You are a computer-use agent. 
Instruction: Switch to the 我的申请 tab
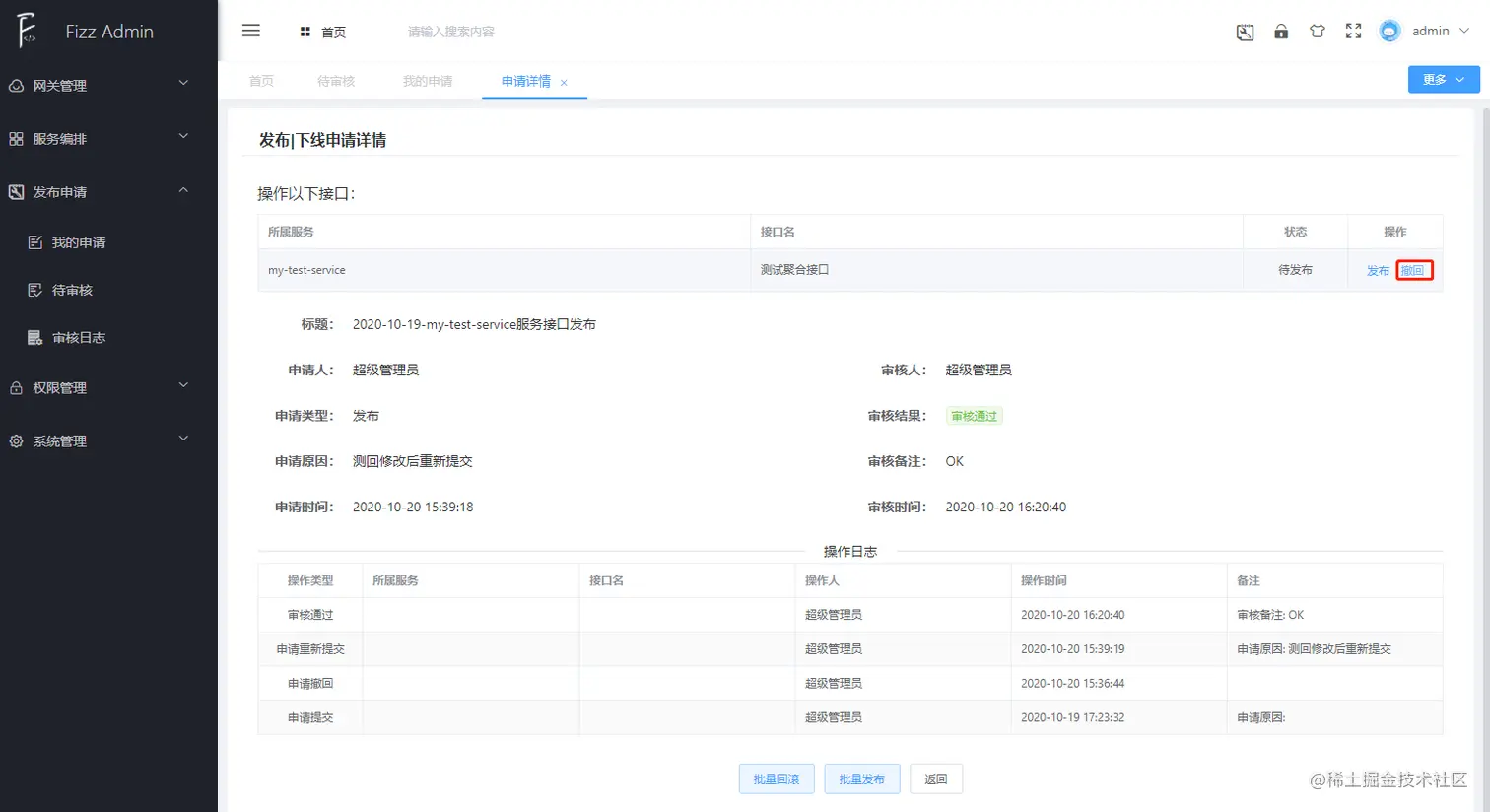(x=428, y=81)
